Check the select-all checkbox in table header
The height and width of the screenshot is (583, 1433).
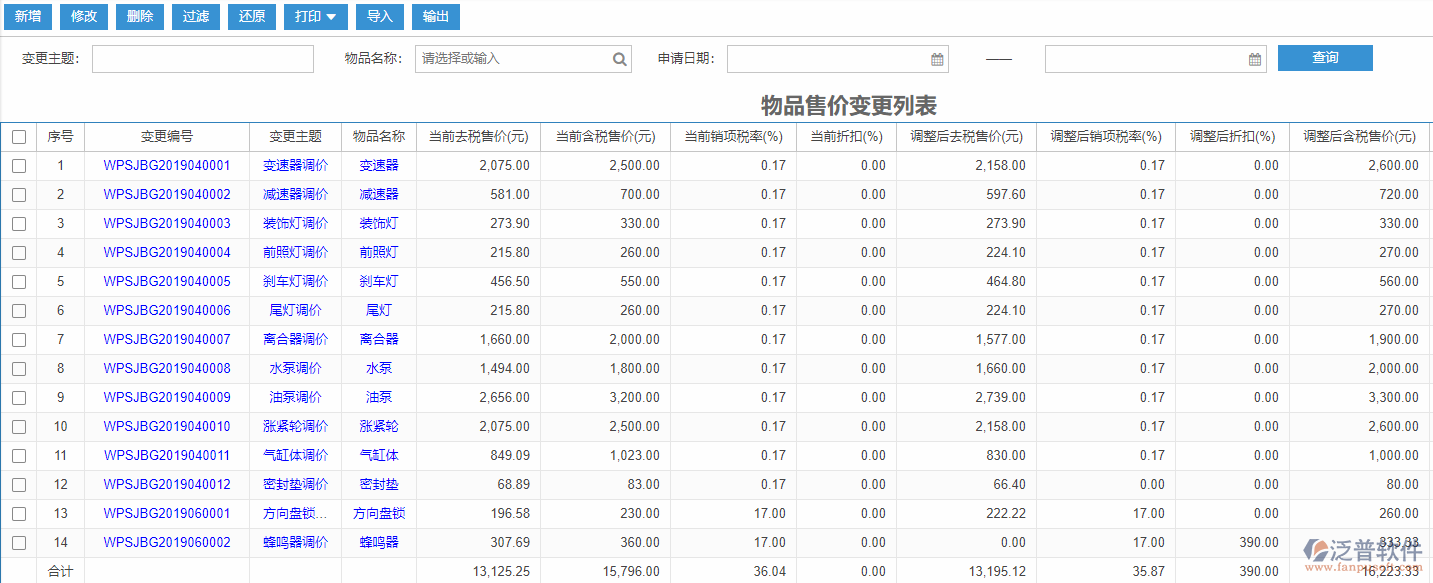click(x=18, y=136)
